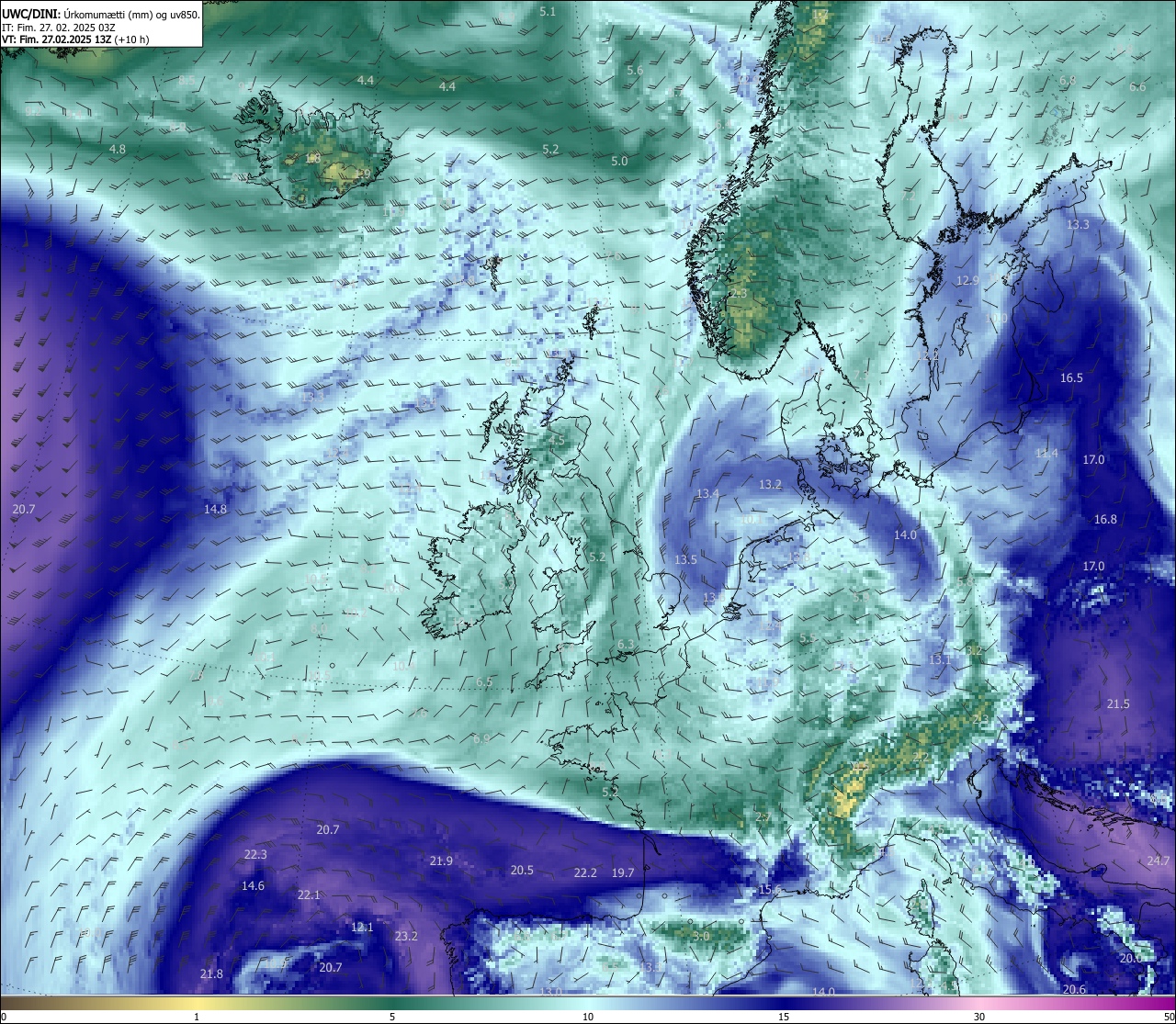
Task: Click the UWC/DINI Úrkomumætti title line
Action: (101, 14)
